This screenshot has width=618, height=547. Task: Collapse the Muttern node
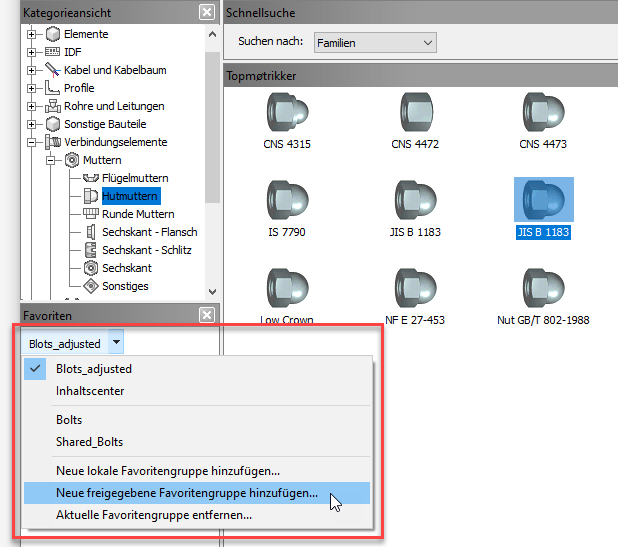[50, 160]
